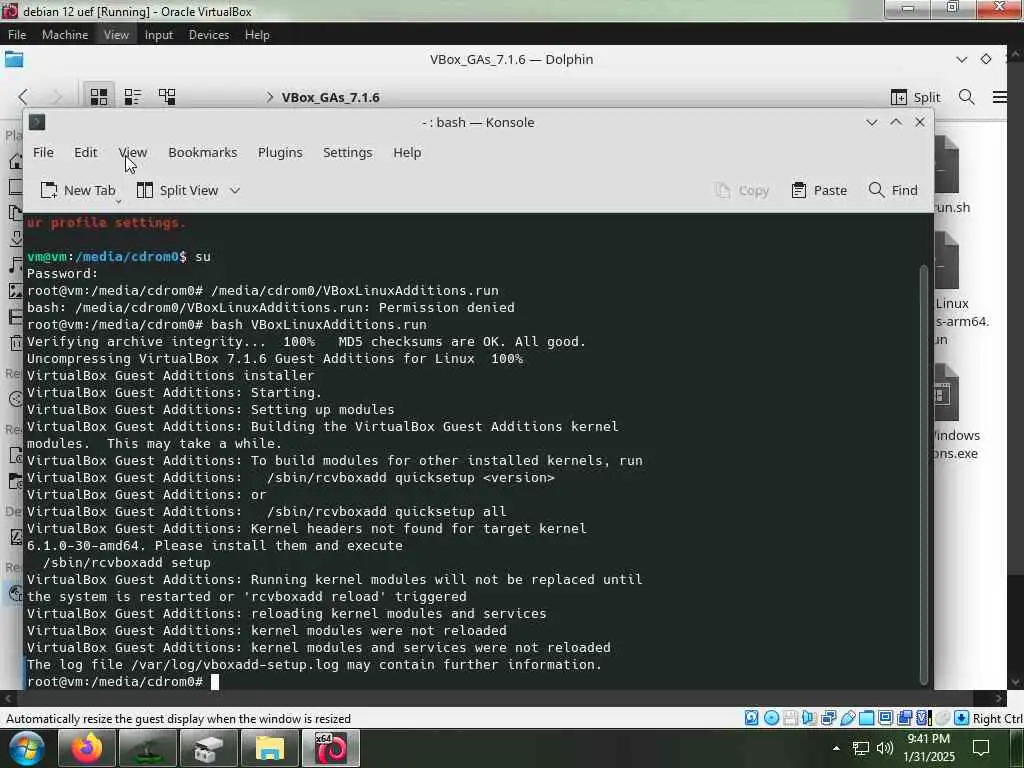Open Konsole File menu

pyautogui.click(x=43, y=152)
